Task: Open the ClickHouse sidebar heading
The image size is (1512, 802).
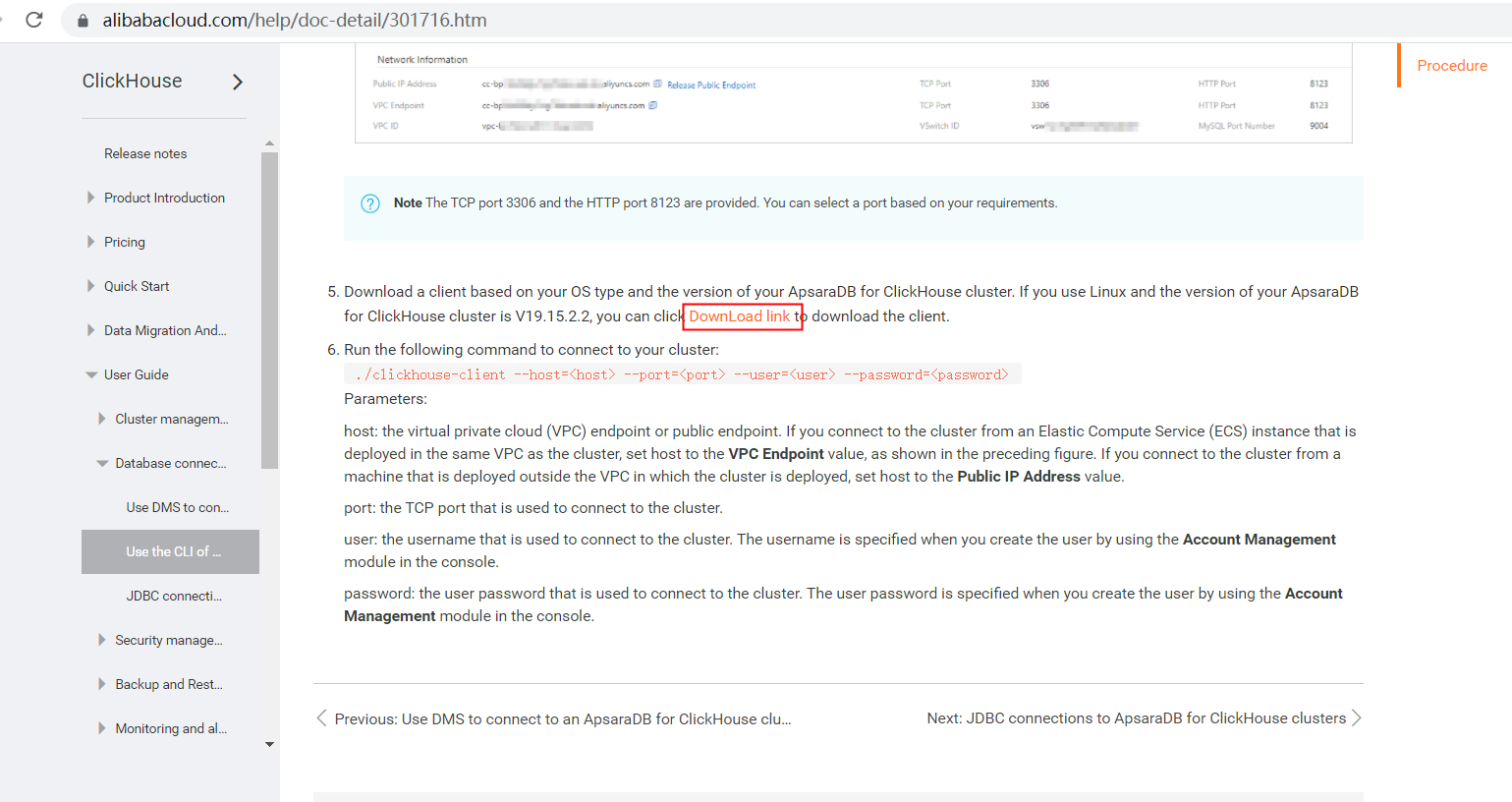Action: coord(132,81)
